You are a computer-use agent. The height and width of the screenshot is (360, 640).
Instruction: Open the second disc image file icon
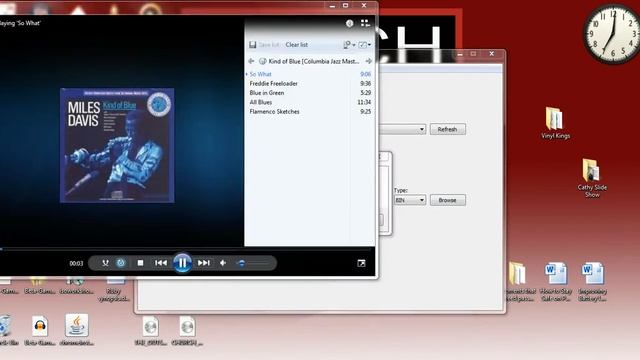point(187,331)
